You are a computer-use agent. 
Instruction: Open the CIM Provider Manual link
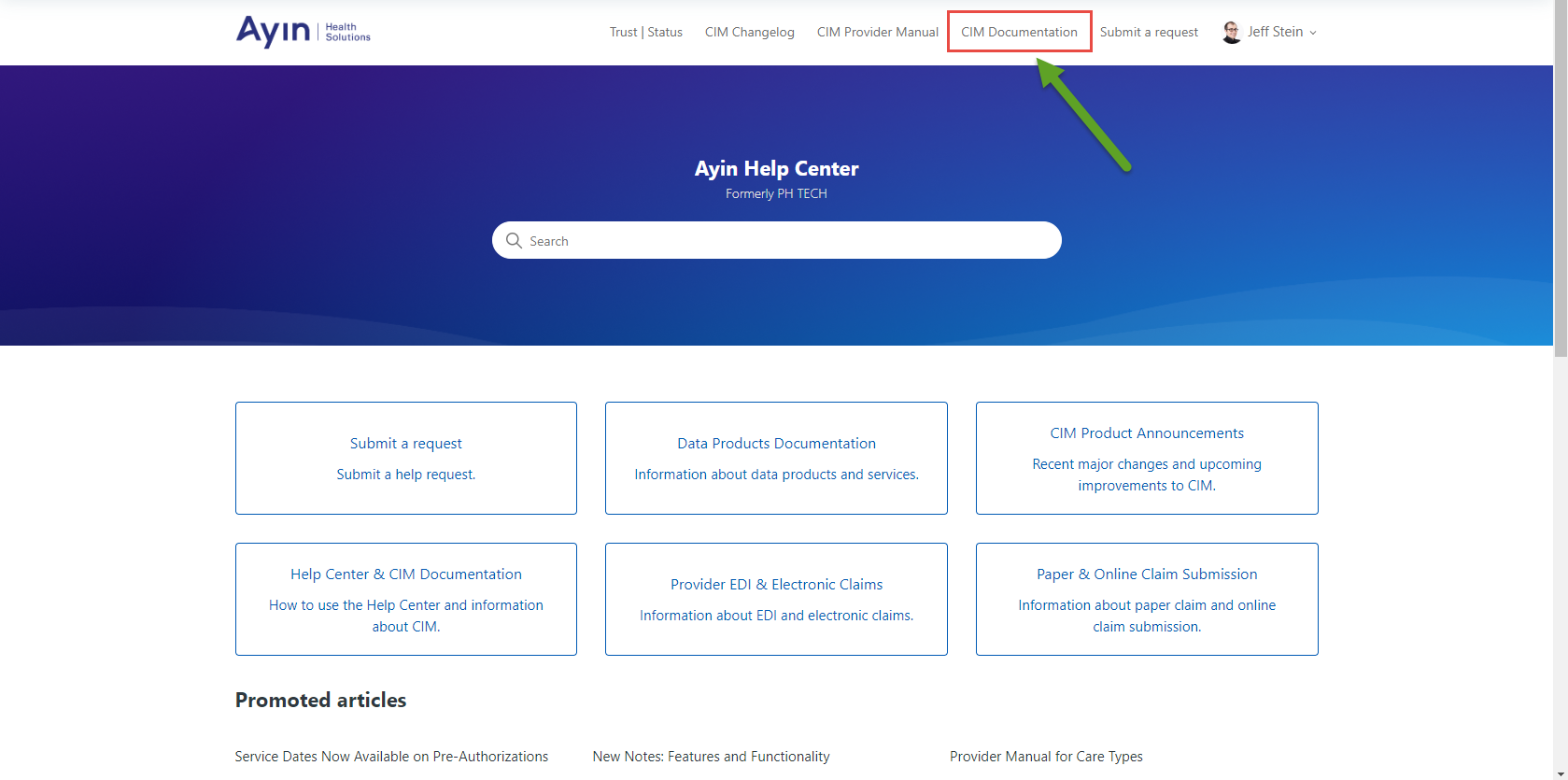[877, 32]
